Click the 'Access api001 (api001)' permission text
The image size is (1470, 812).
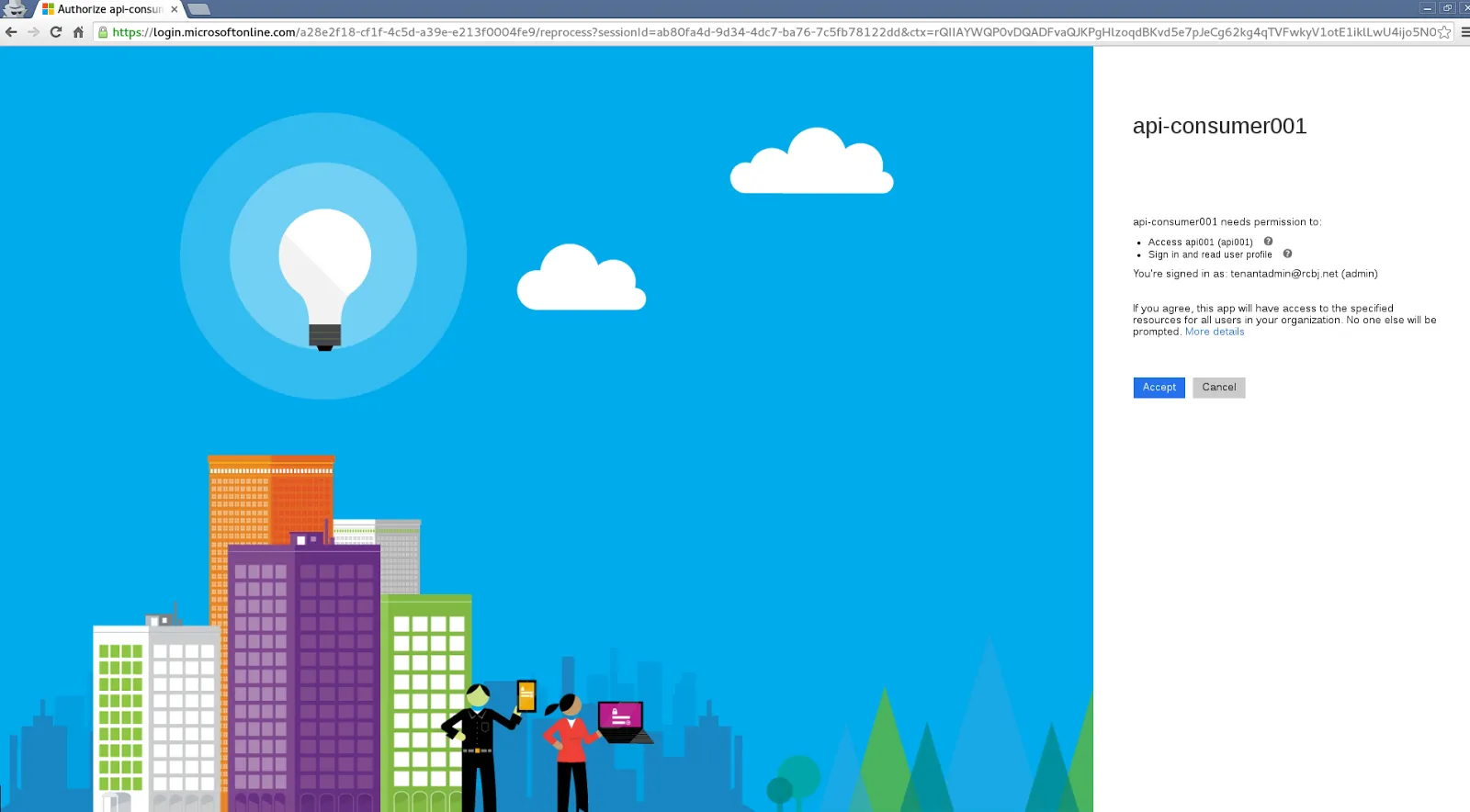pyautogui.click(x=1200, y=242)
